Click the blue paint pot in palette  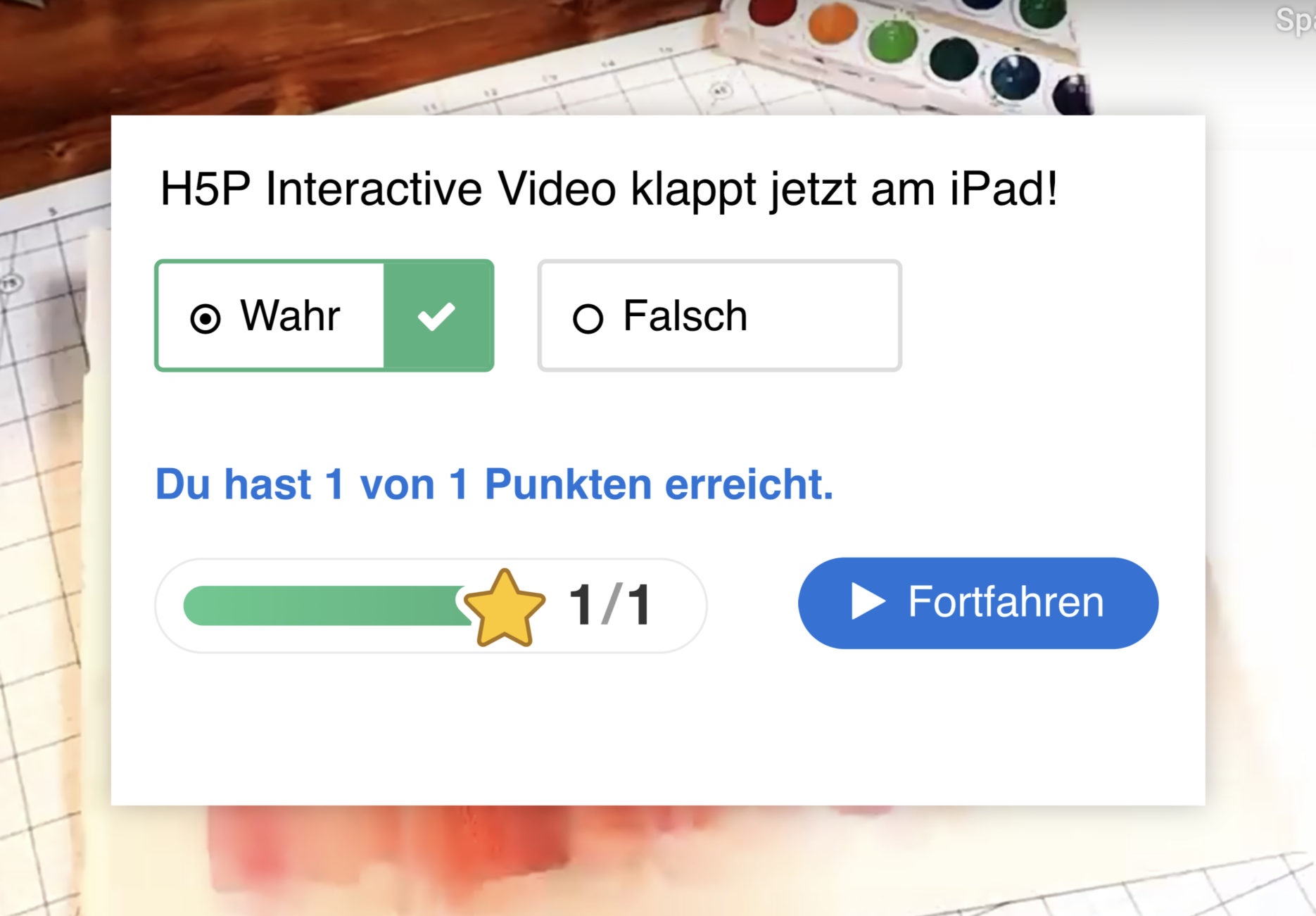click(x=1015, y=76)
